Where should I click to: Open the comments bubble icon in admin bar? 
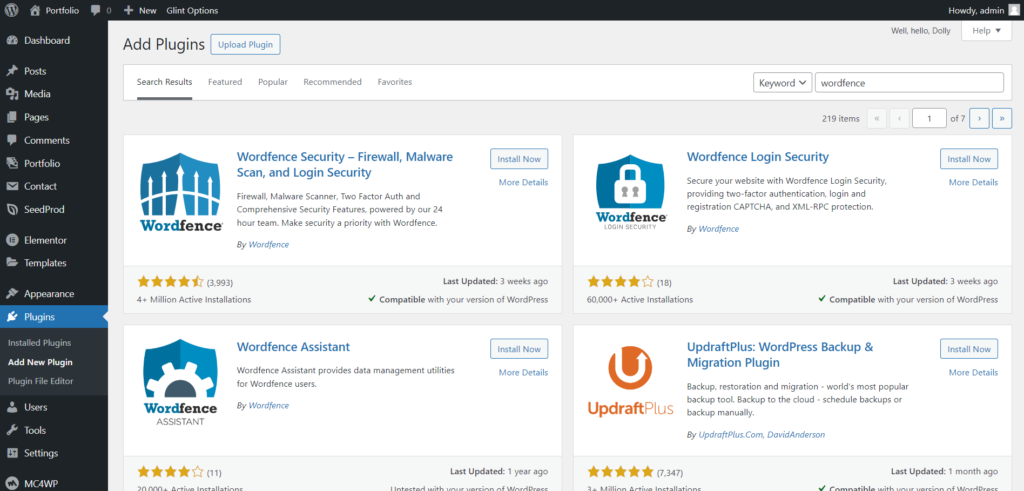96,10
